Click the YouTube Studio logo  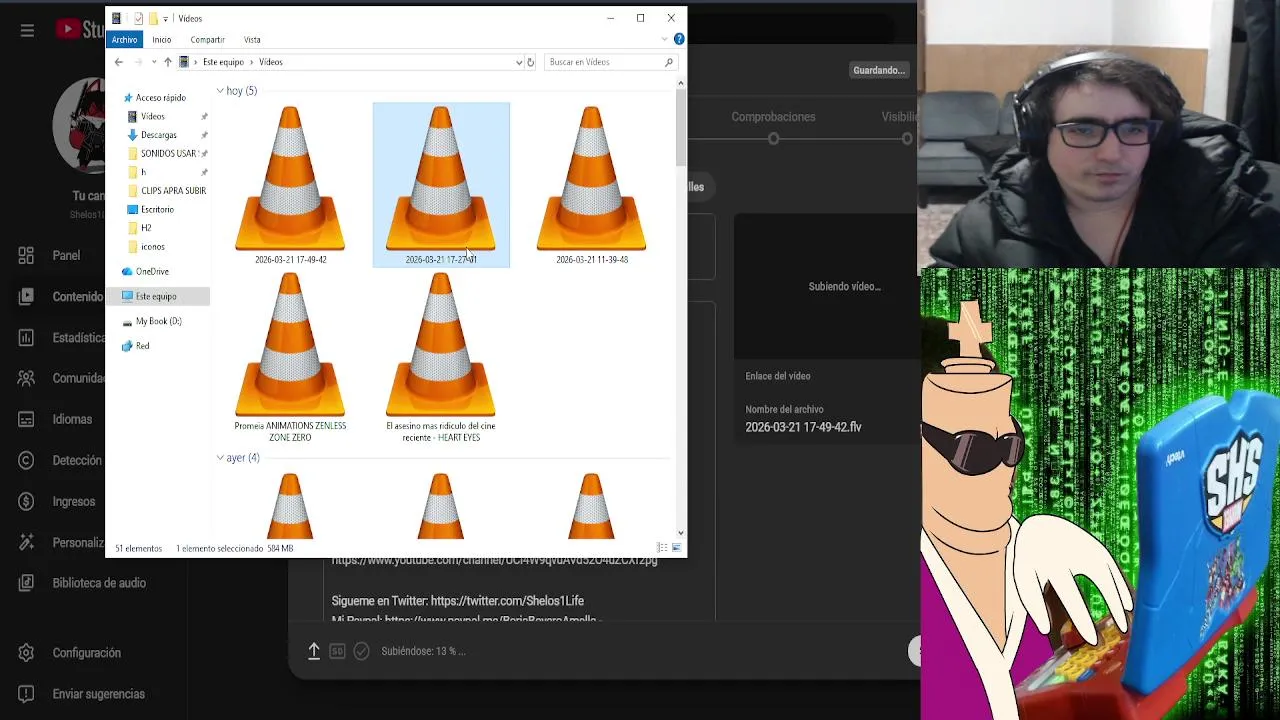(80, 30)
